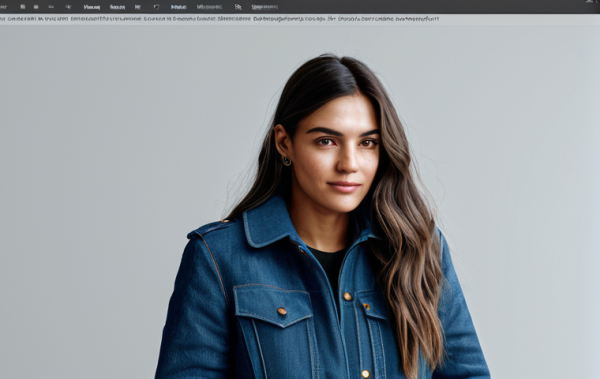This screenshot has height=379, width=600.
Task: Click the copper button on denim jacket chest pocket
Action: [282, 311]
